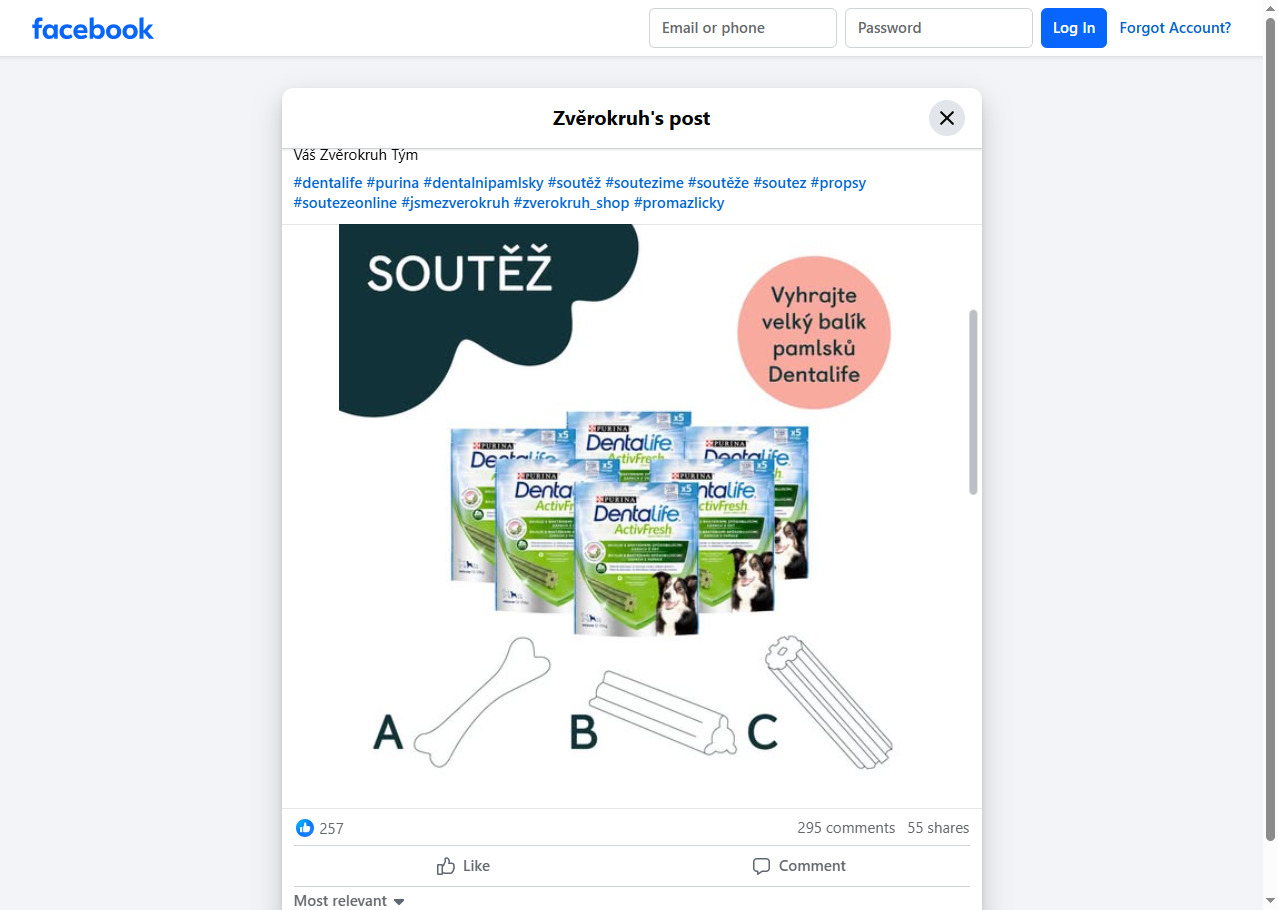Viewport: 1278px width, 910px height.
Task: Click the blue like reaction icon
Action: 305,828
